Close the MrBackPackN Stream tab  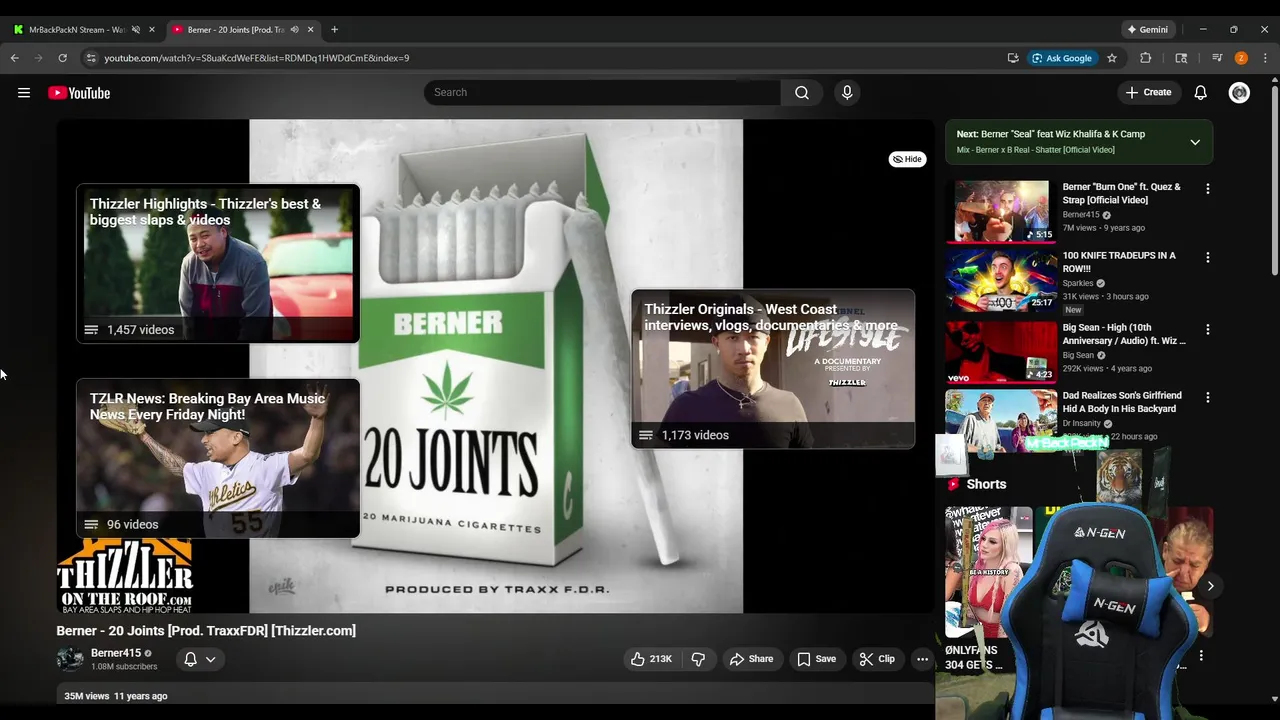152,30
